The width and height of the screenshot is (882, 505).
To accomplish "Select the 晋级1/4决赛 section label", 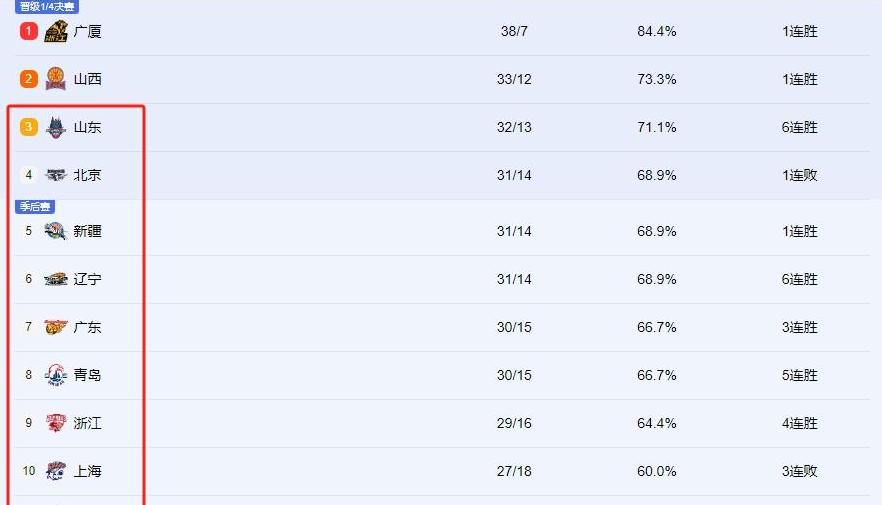I will point(47,6).
